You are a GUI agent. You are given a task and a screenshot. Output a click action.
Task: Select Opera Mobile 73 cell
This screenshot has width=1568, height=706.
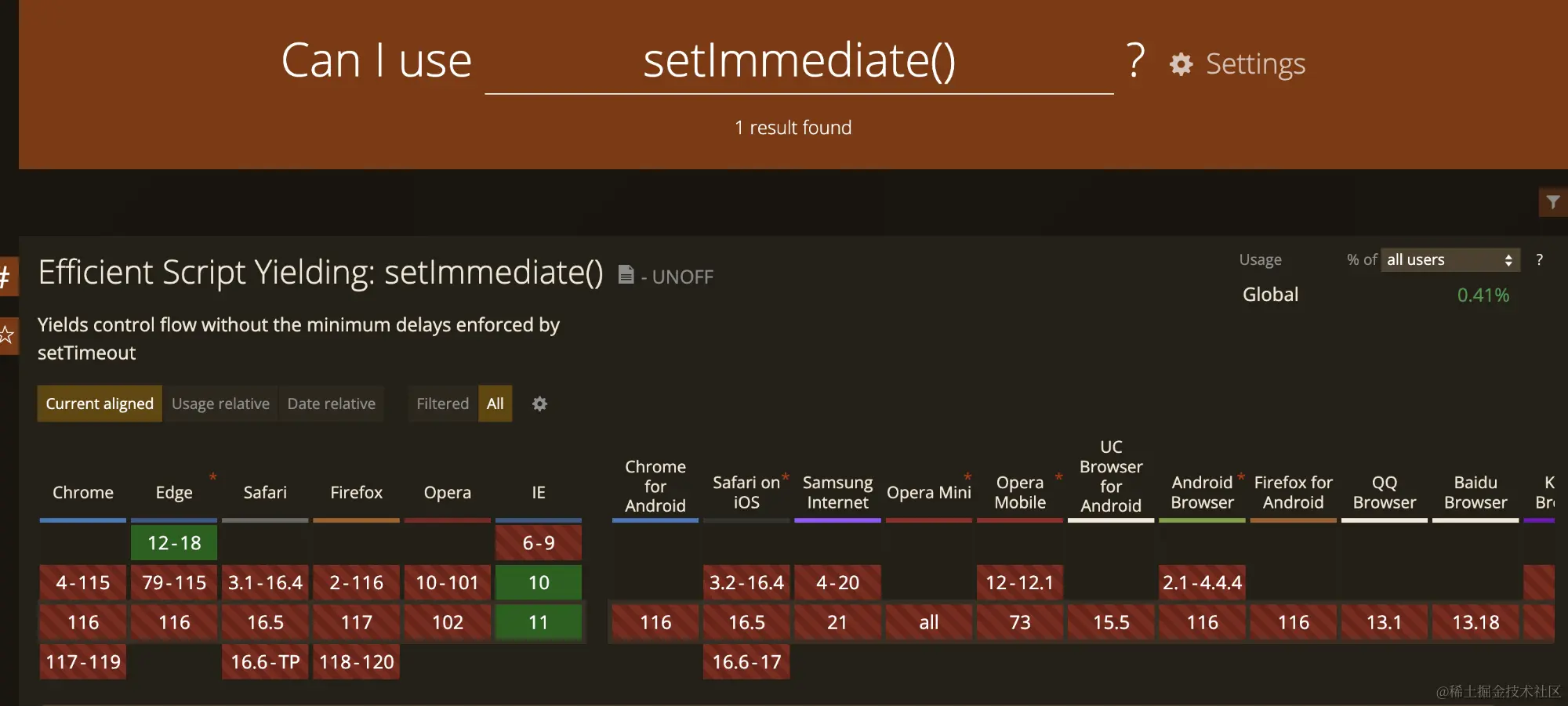(x=1020, y=622)
